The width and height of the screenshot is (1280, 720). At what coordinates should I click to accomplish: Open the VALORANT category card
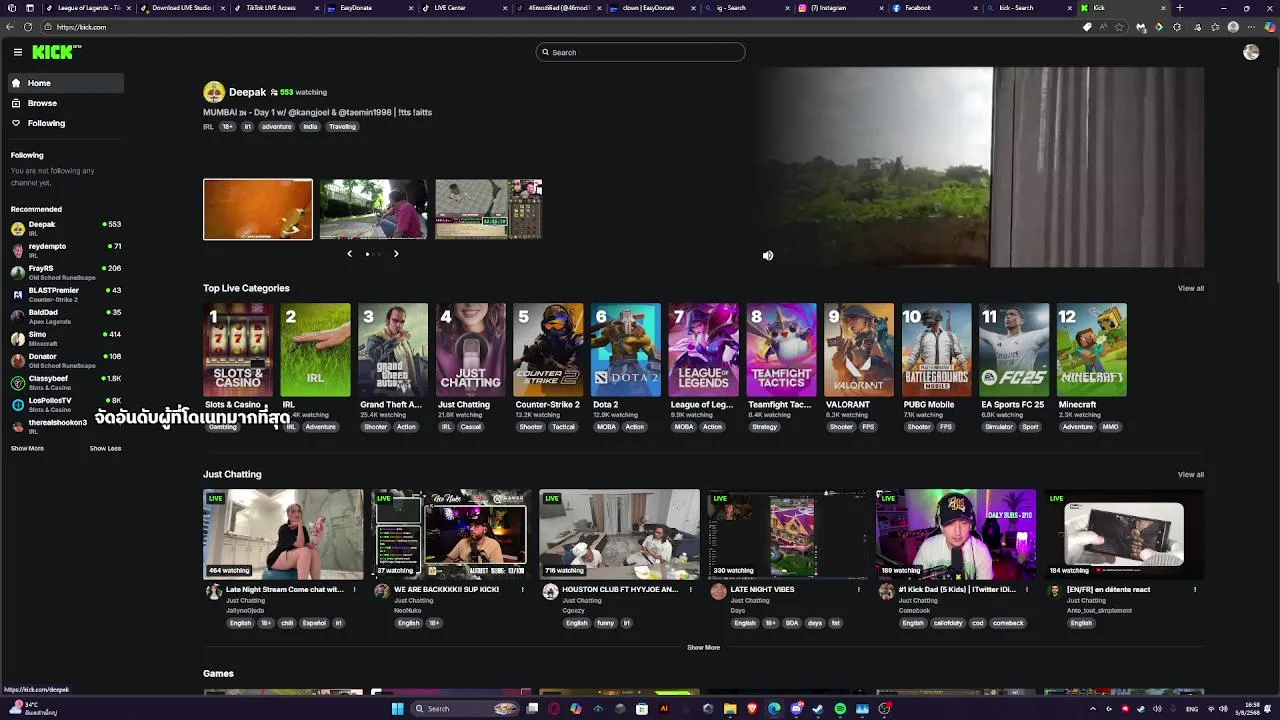(859, 350)
